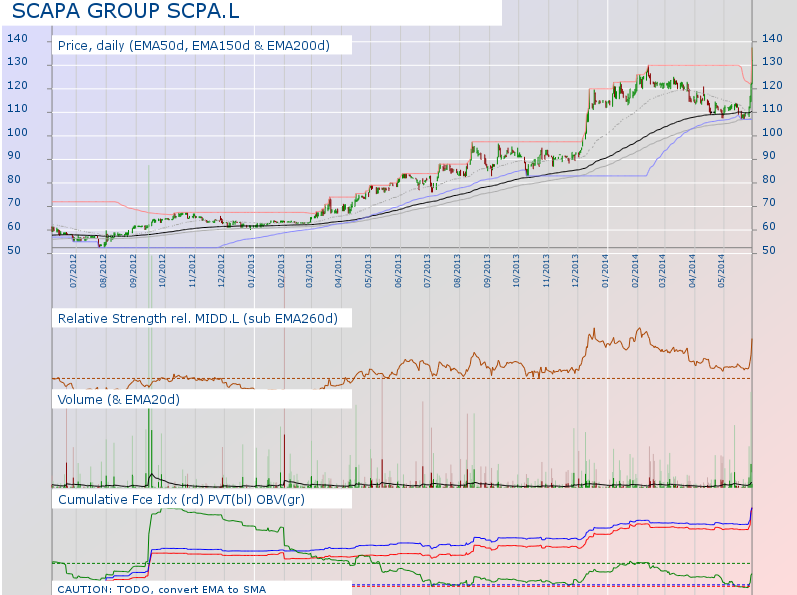Image resolution: width=797 pixels, height=595 pixels.
Task: Click the 05/2013 date axis label
Action: 368,271
